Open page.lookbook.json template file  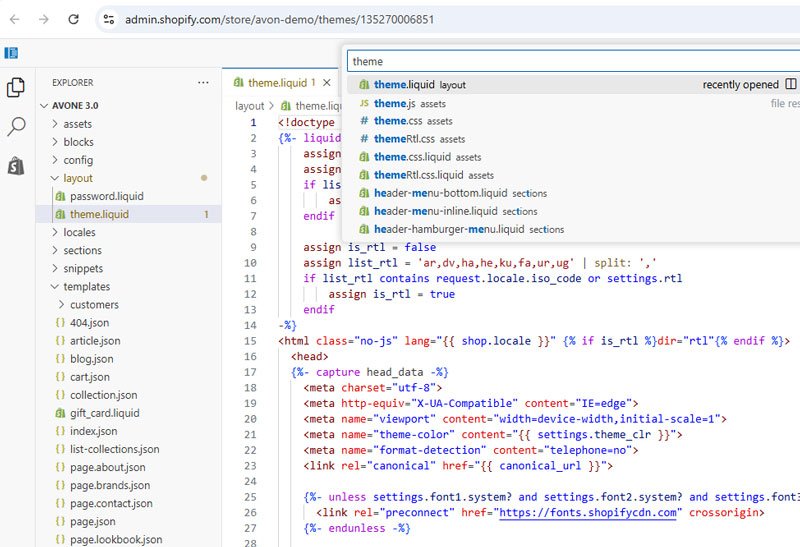click(x=129, y=539)
